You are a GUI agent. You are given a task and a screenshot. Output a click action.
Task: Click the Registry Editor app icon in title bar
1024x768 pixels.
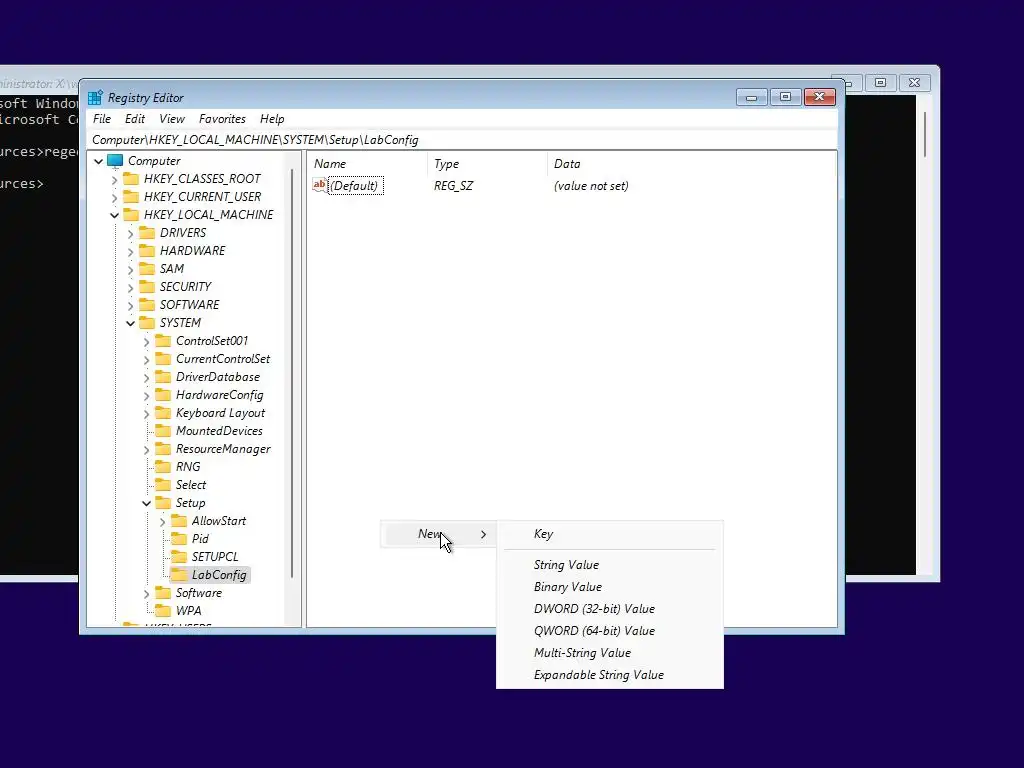click(95, 97)
